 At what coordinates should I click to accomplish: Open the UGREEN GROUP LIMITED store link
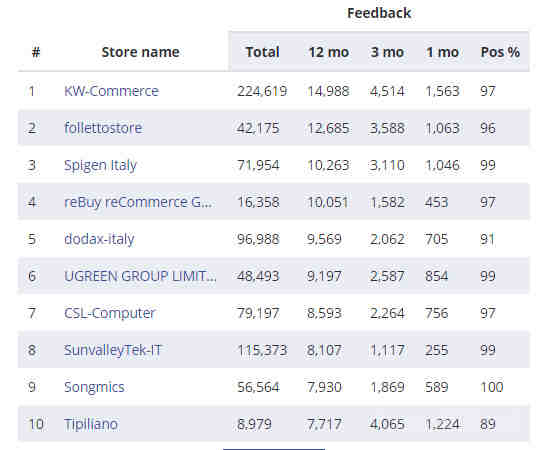click(x=140, y=276)
